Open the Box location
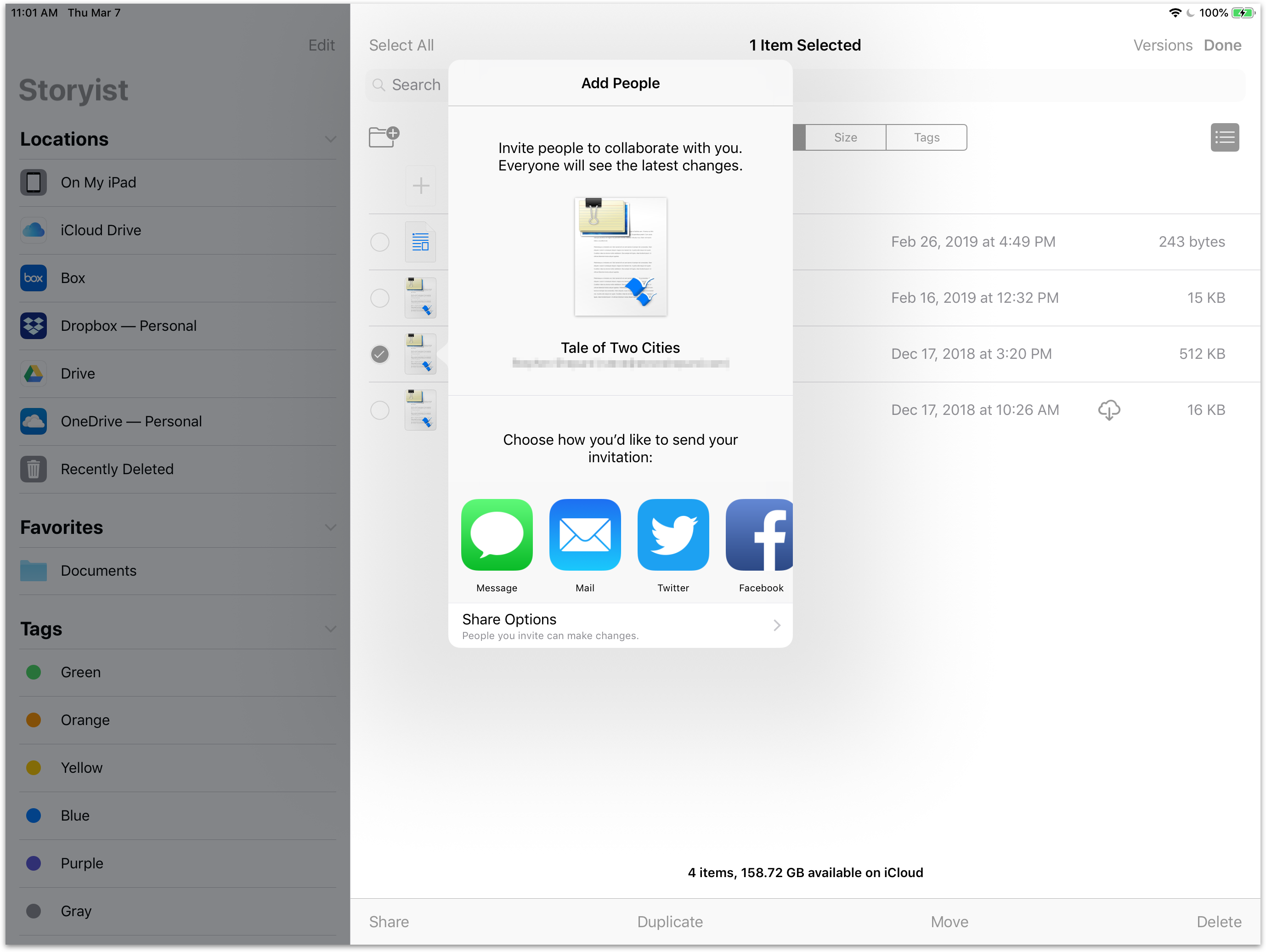 [177, 278]
